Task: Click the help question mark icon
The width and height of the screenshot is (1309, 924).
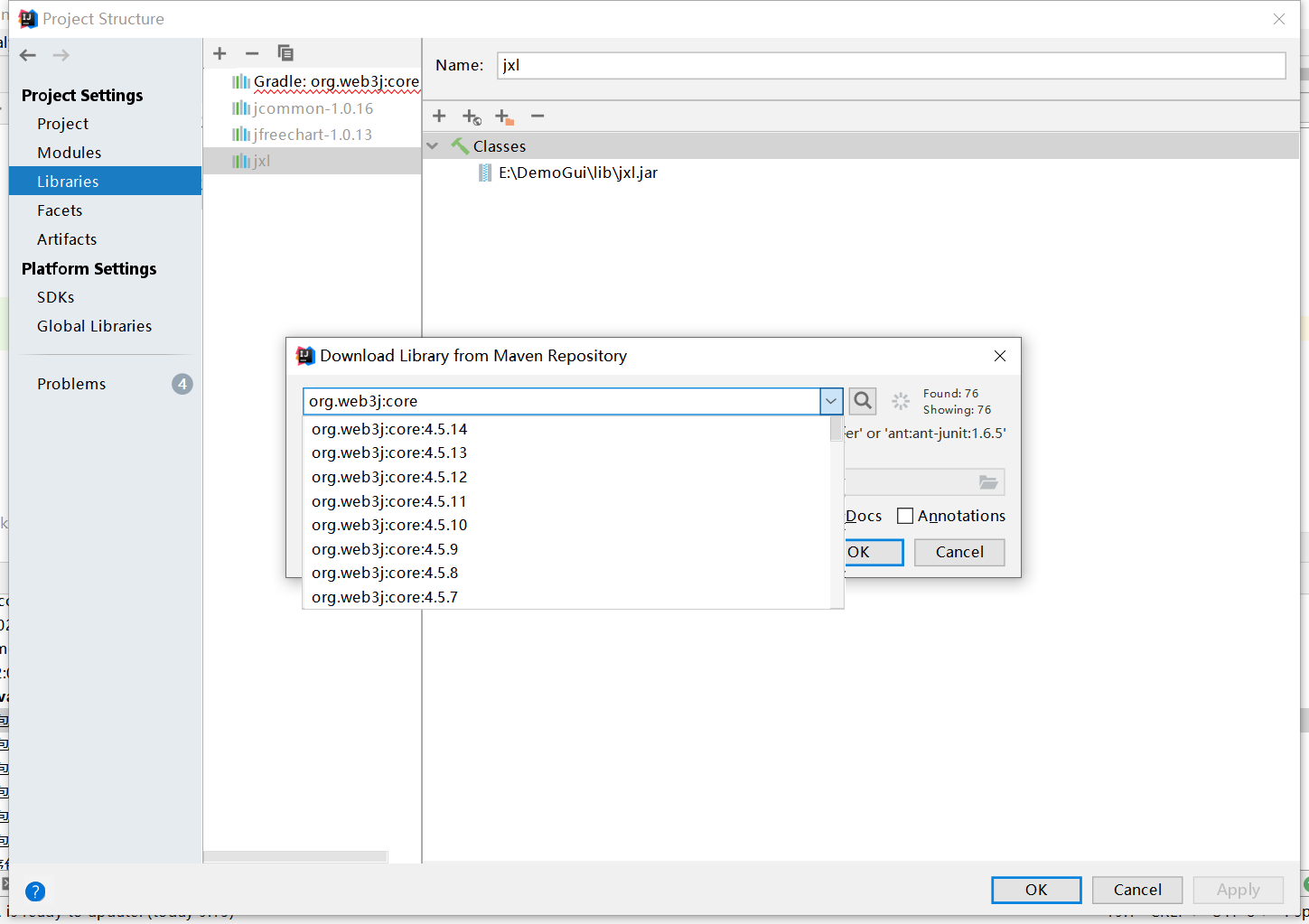Action: [x=34, y=891]
